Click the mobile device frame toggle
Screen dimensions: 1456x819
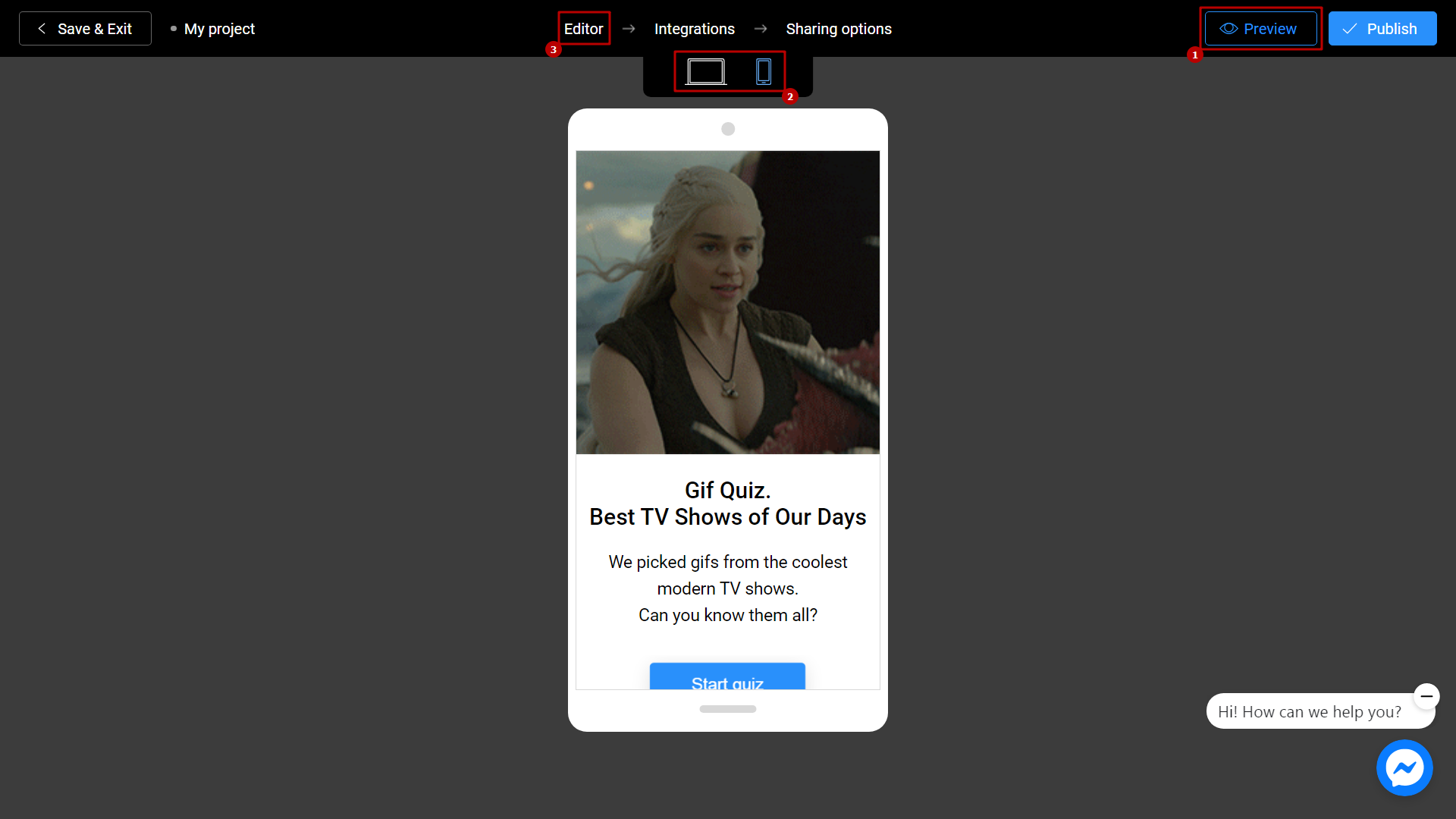(x=762, y=72)
